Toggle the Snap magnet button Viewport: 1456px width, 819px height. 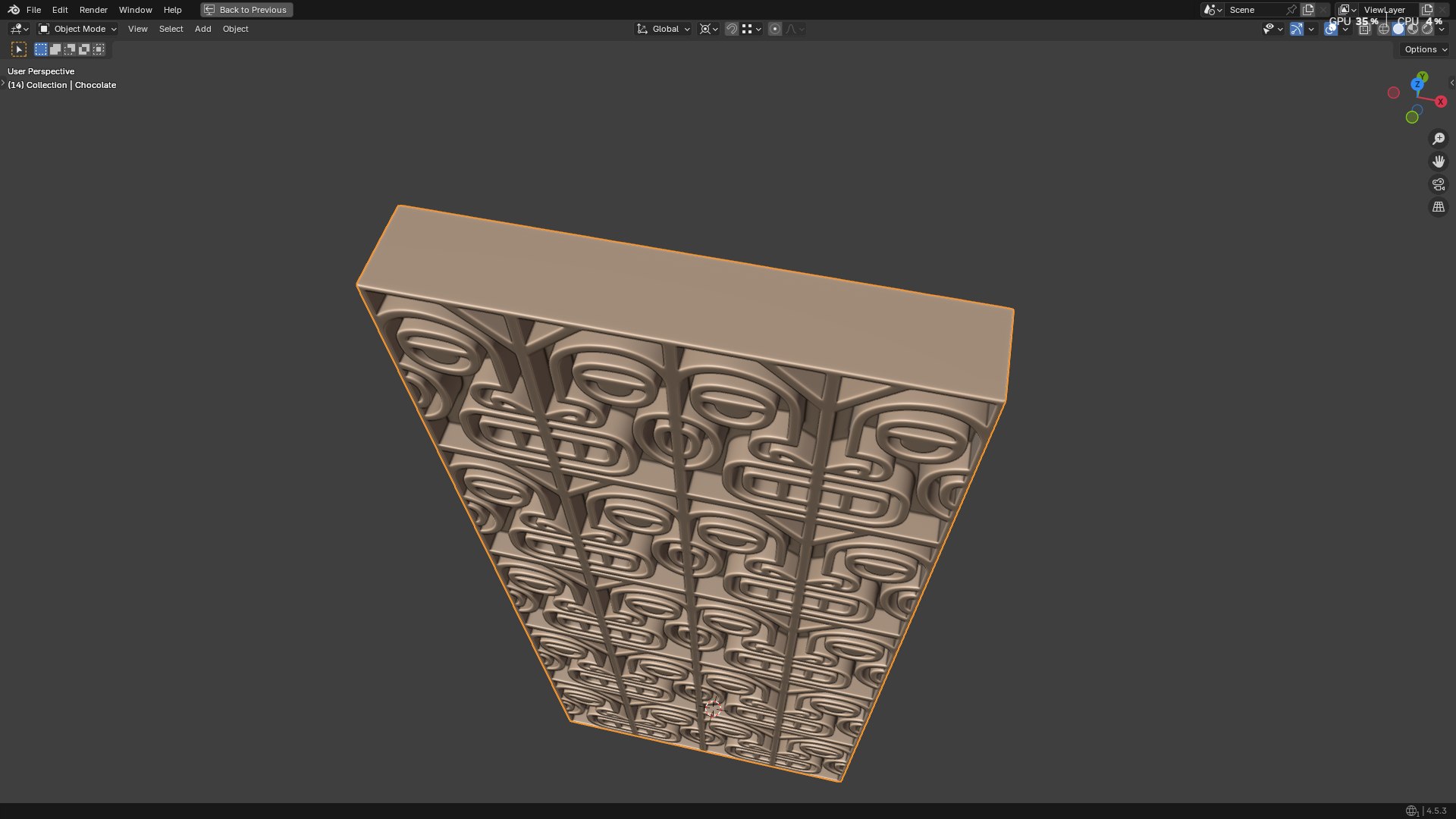coord(732,29)
